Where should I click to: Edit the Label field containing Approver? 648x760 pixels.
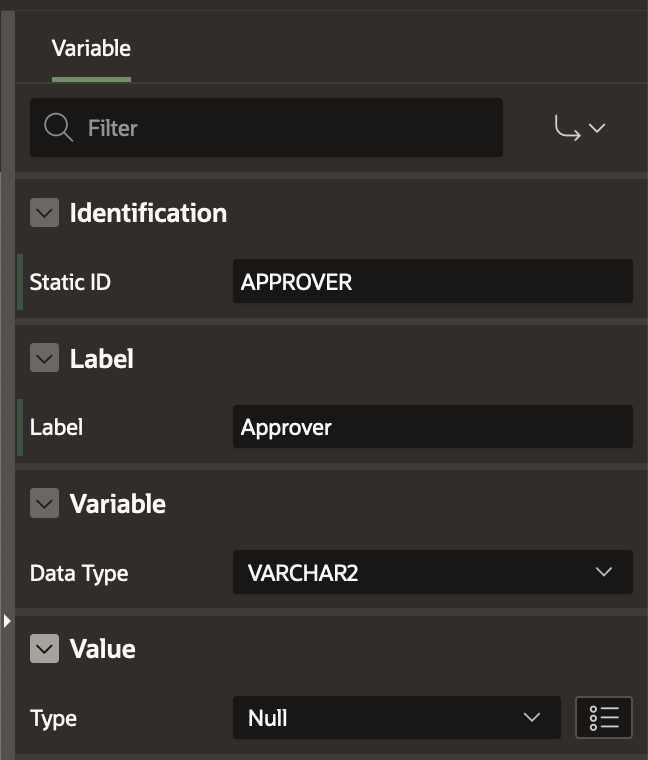click(432, 427)
